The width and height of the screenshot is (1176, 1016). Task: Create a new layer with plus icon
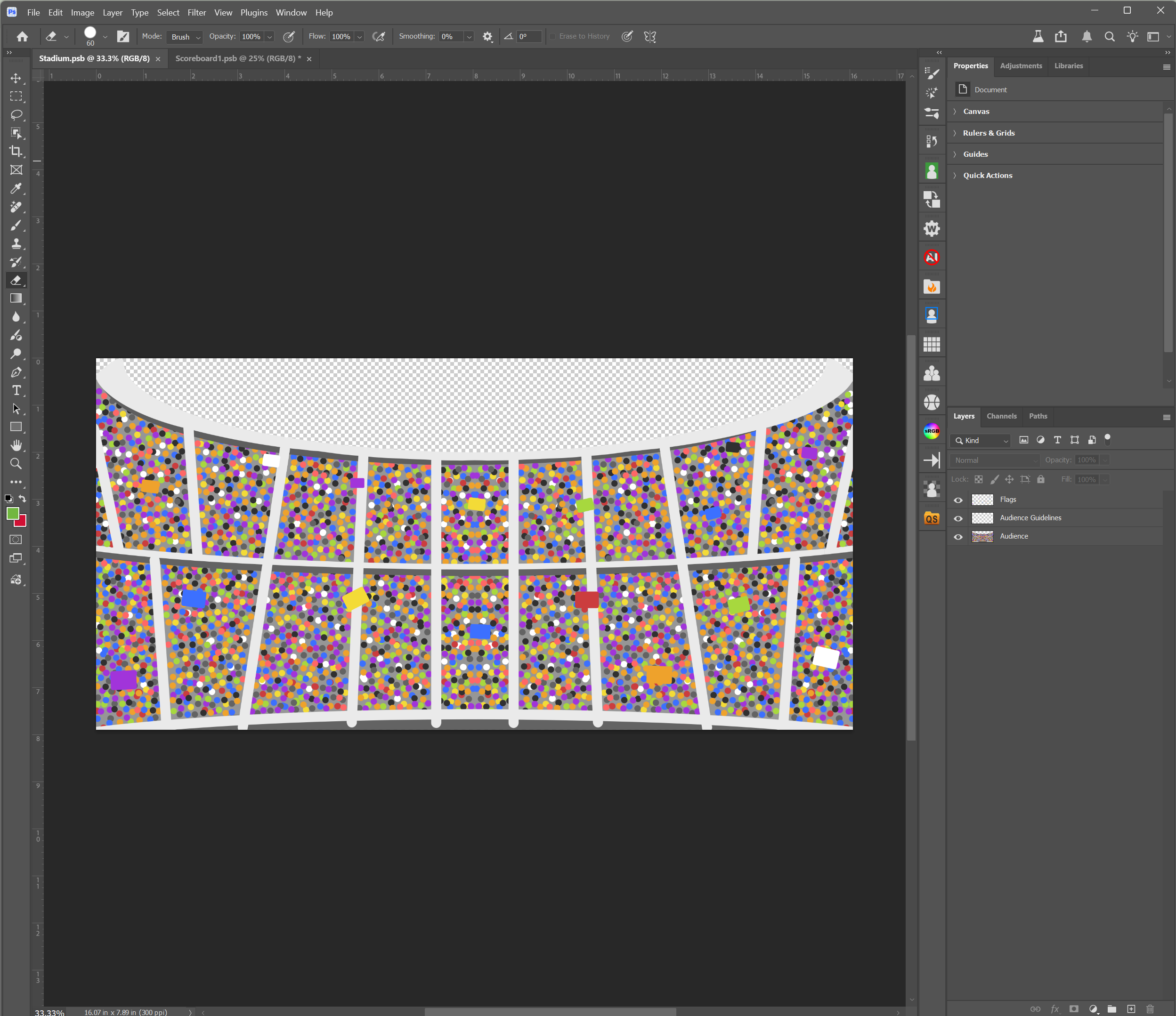pyautogui.click(x=1131, y=1008)
